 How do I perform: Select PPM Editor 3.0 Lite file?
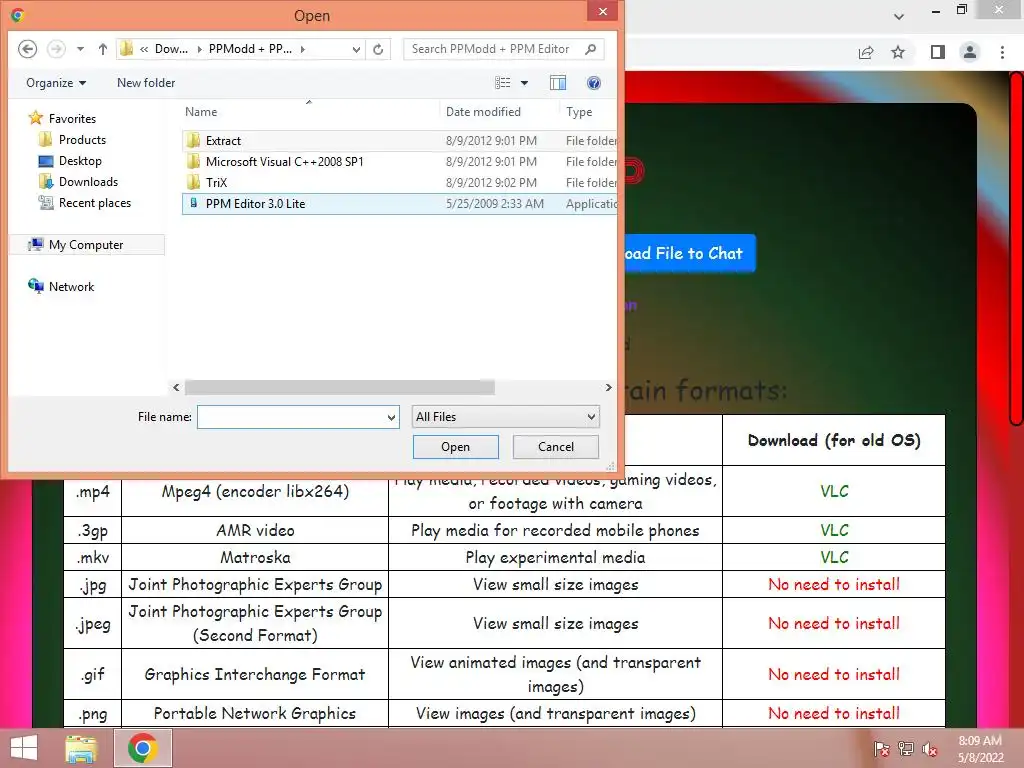[399, 203]
